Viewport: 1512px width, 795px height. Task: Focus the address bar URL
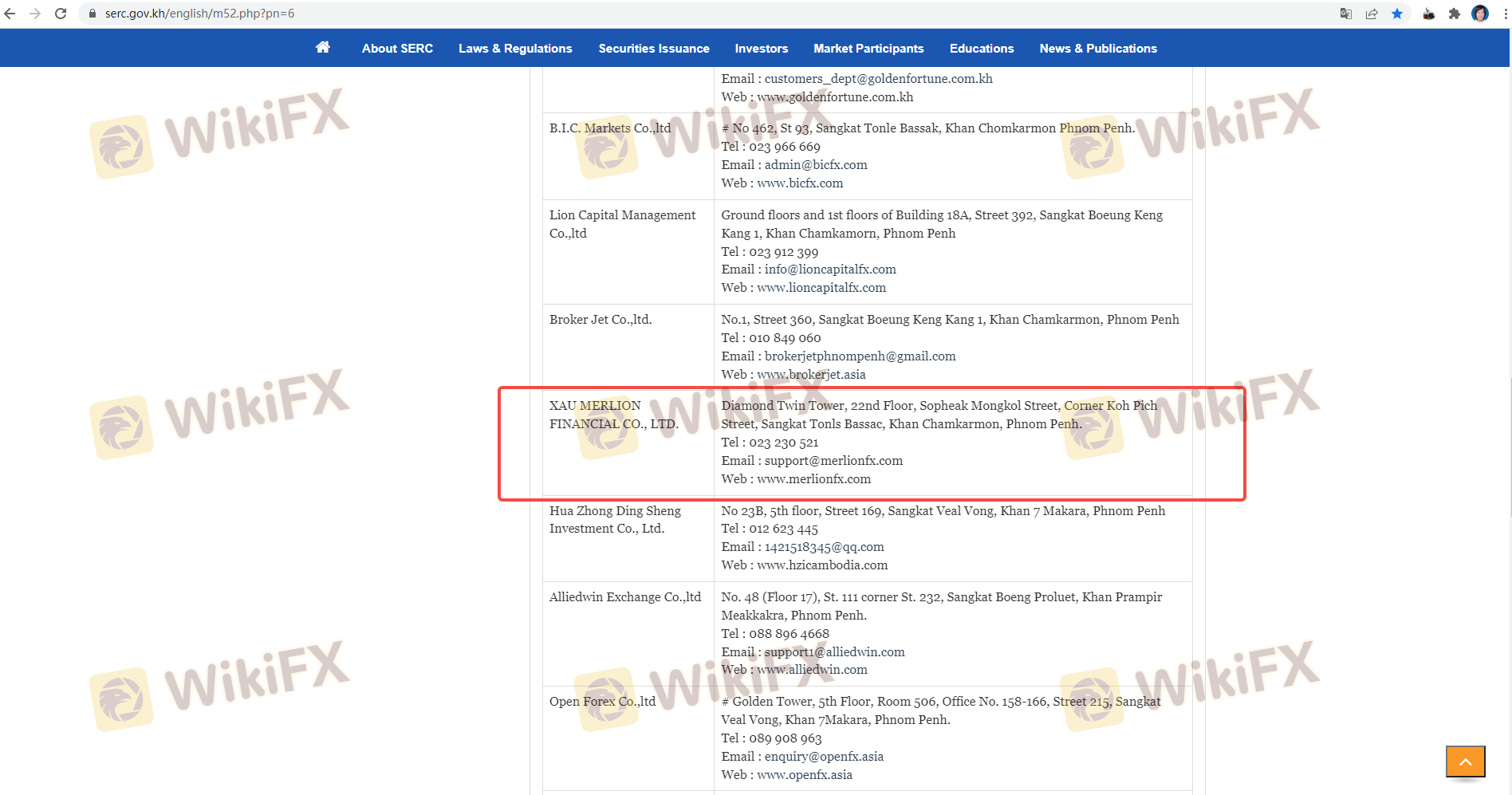pos(199,14)
